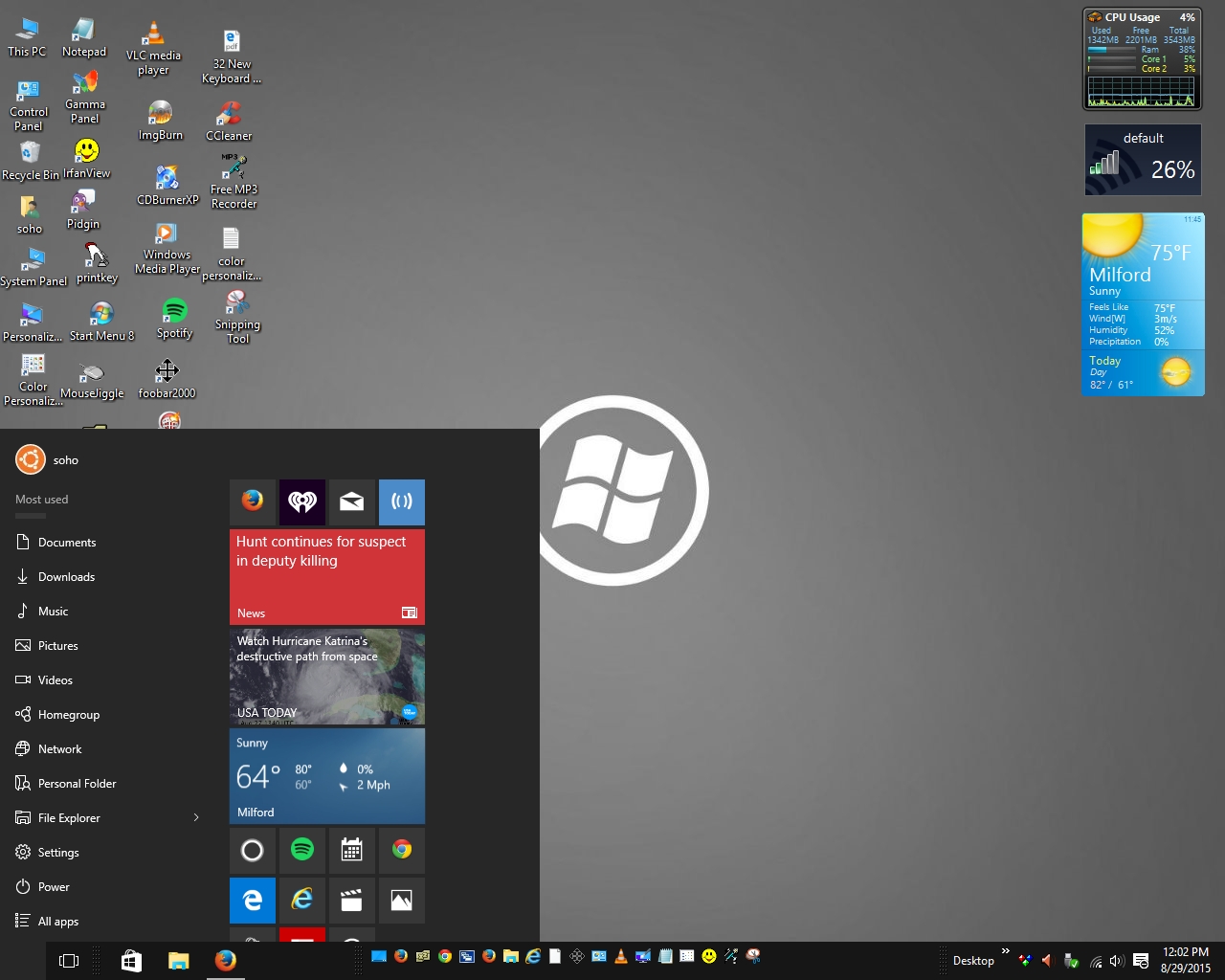This screenshot has height=980, width=1225.
Task: Select This PC desktop icon
Action: 27,38
